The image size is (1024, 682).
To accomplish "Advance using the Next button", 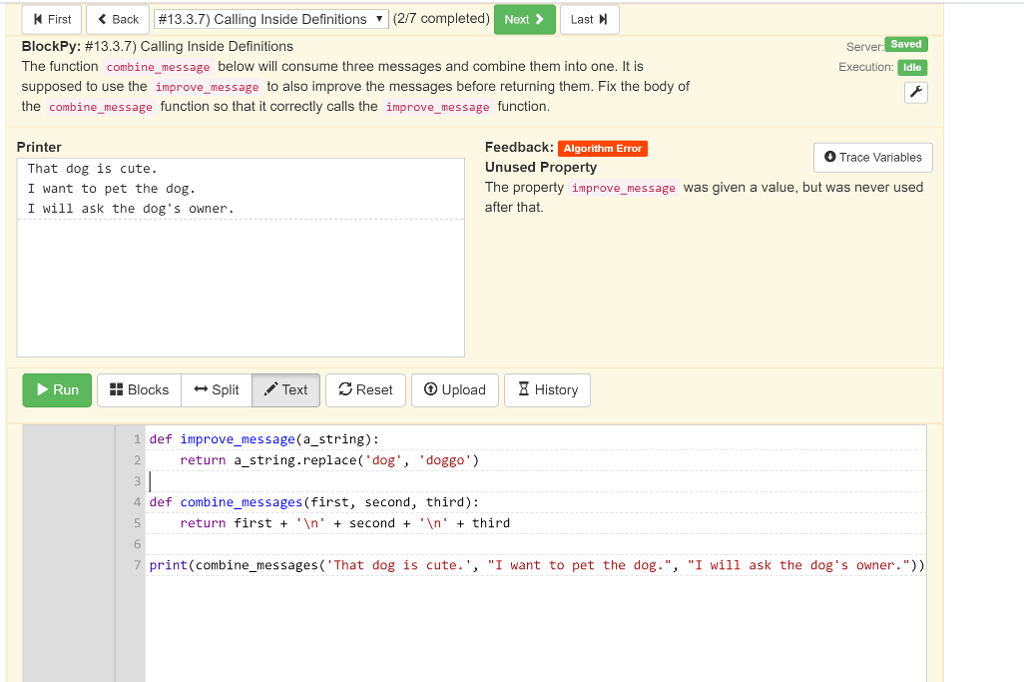I will coord(524,18).
